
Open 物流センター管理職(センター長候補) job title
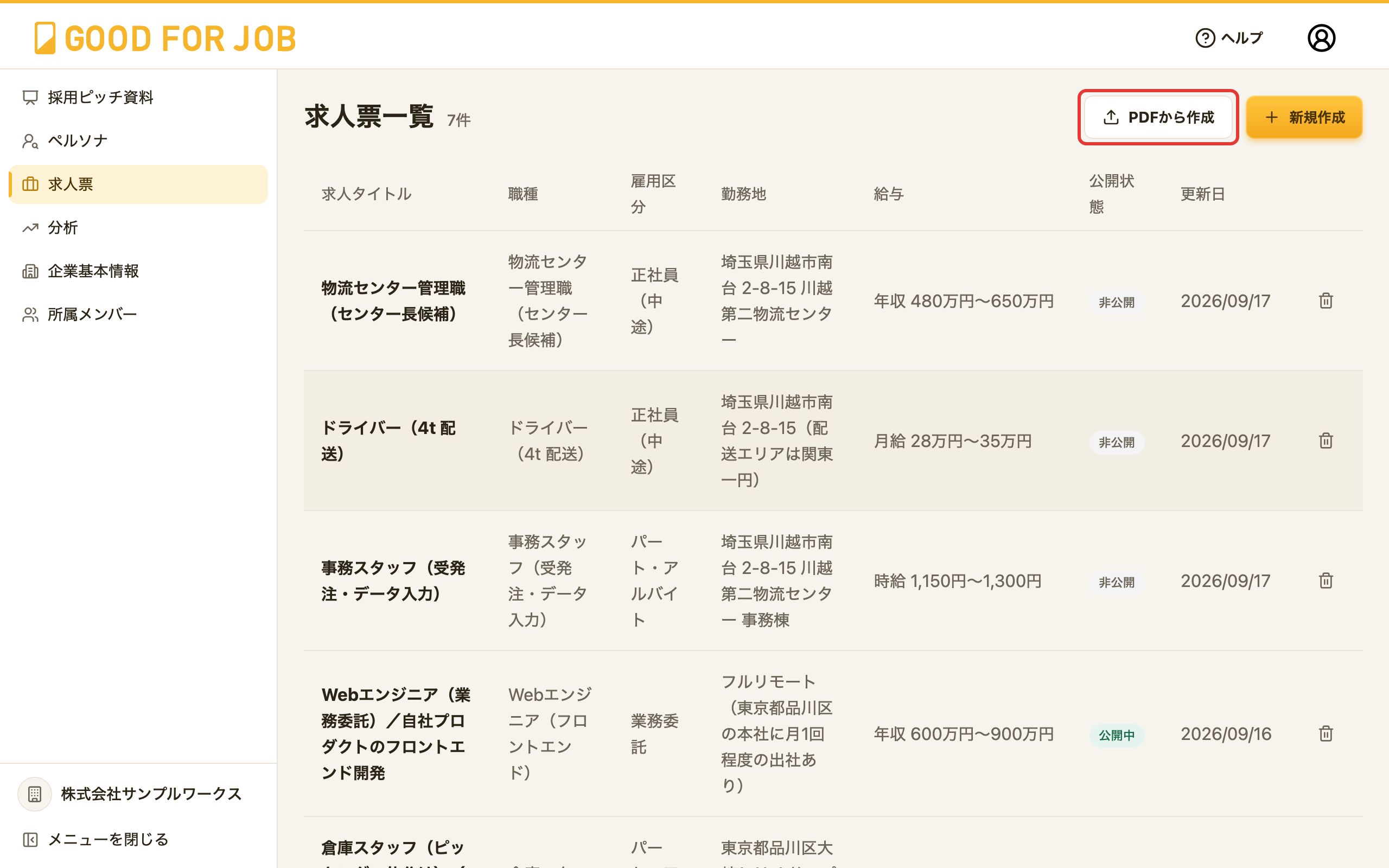(394, 301)
